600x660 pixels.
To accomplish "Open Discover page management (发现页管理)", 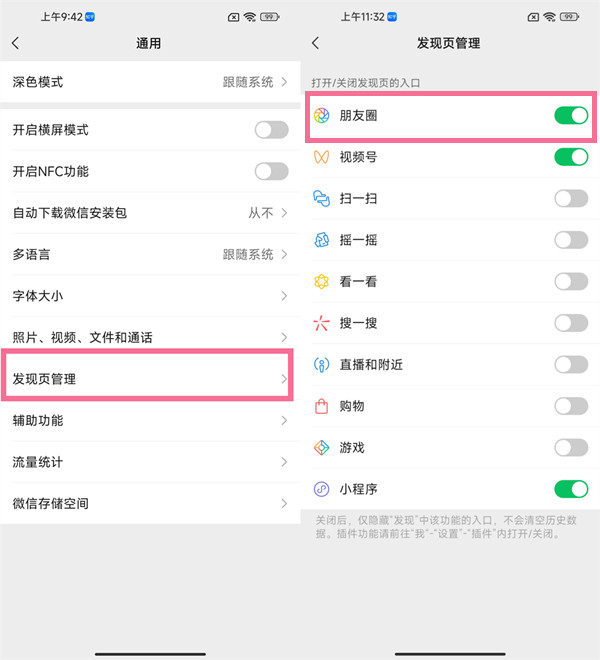I will point(150,379).
